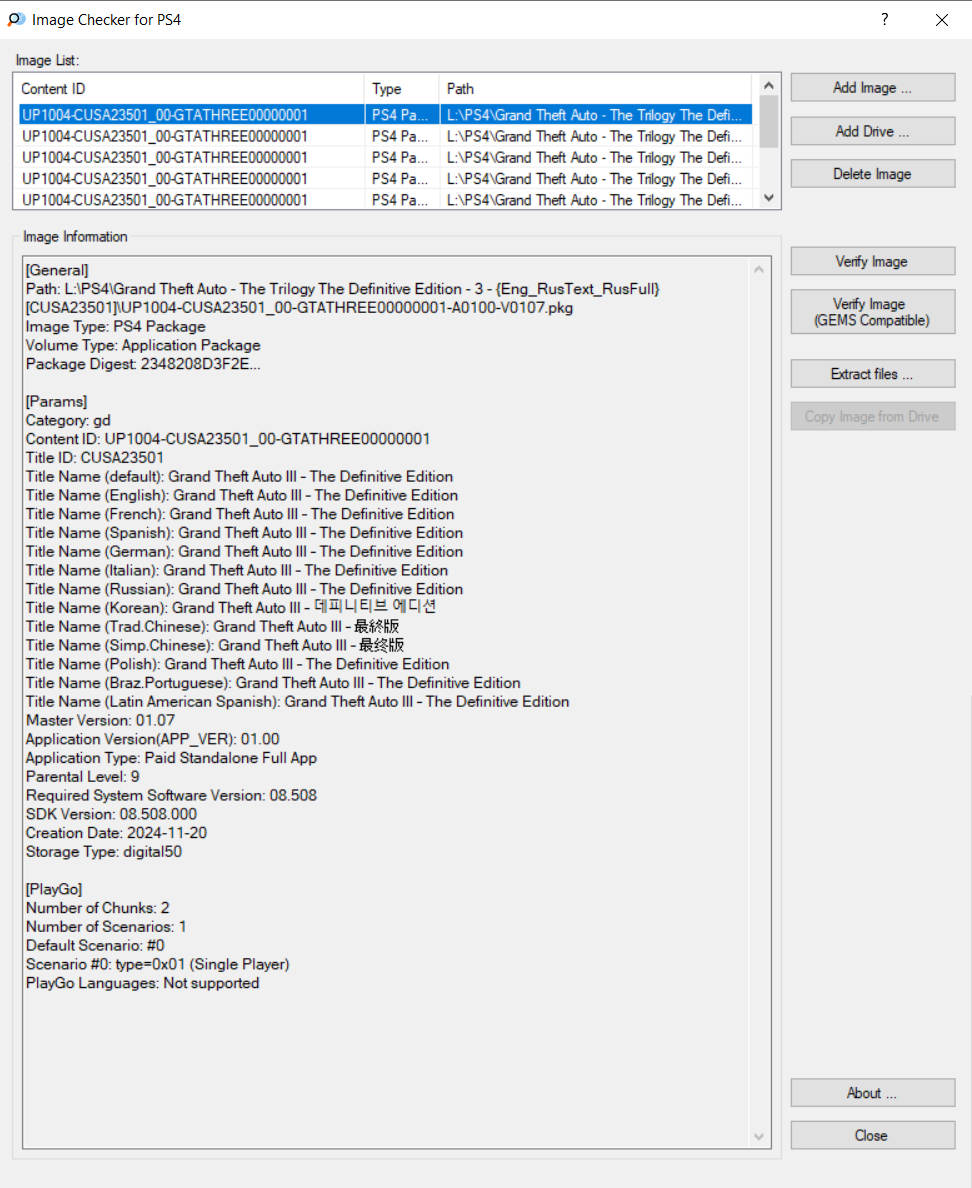The image size is (972, 1188).
Task: Click the 'Master Version: 01.07' line
Action: point(100,721)
